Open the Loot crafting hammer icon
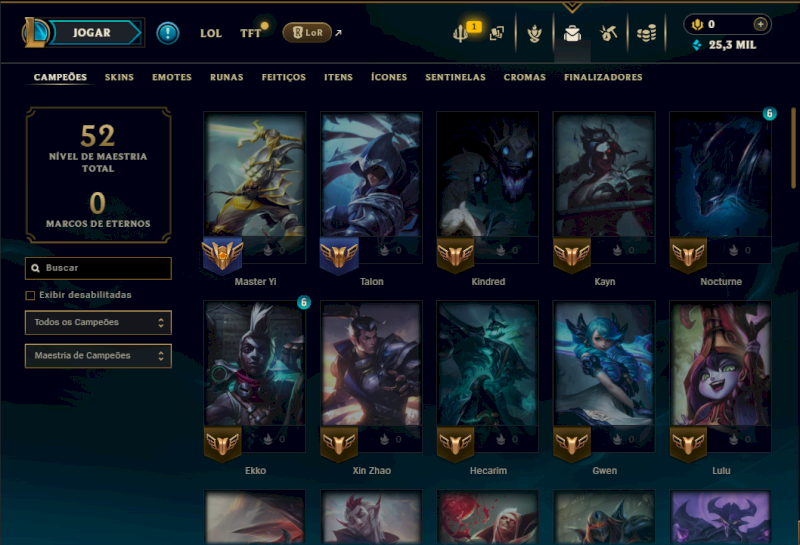 pyautogui.click(x=608, y=34)
